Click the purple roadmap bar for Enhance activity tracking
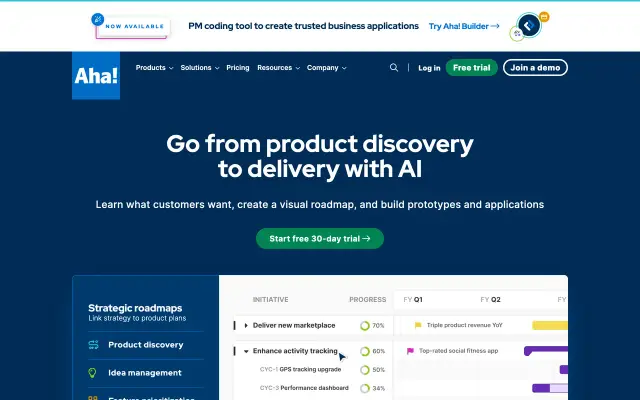Image resolution: width=640 pixels, height=400 pixels. (x=546, y=350)
